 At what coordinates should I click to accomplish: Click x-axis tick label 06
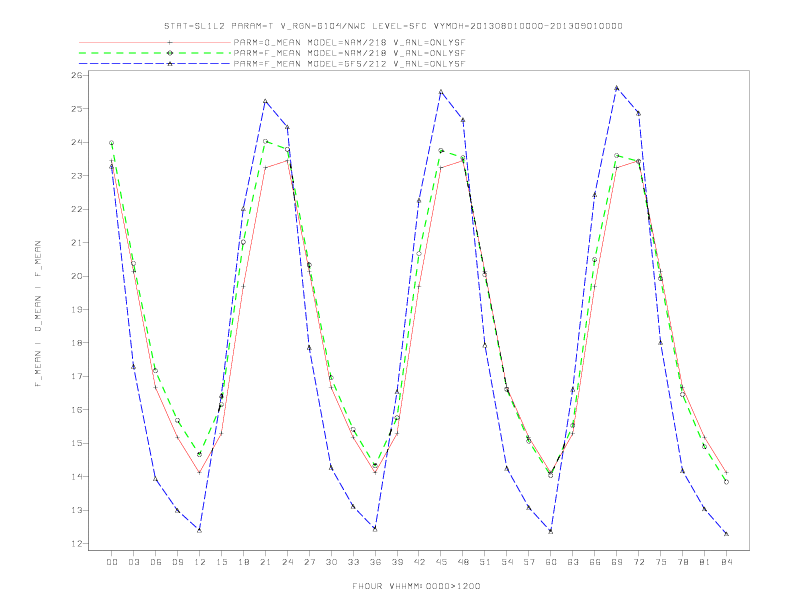coord(156,562)
